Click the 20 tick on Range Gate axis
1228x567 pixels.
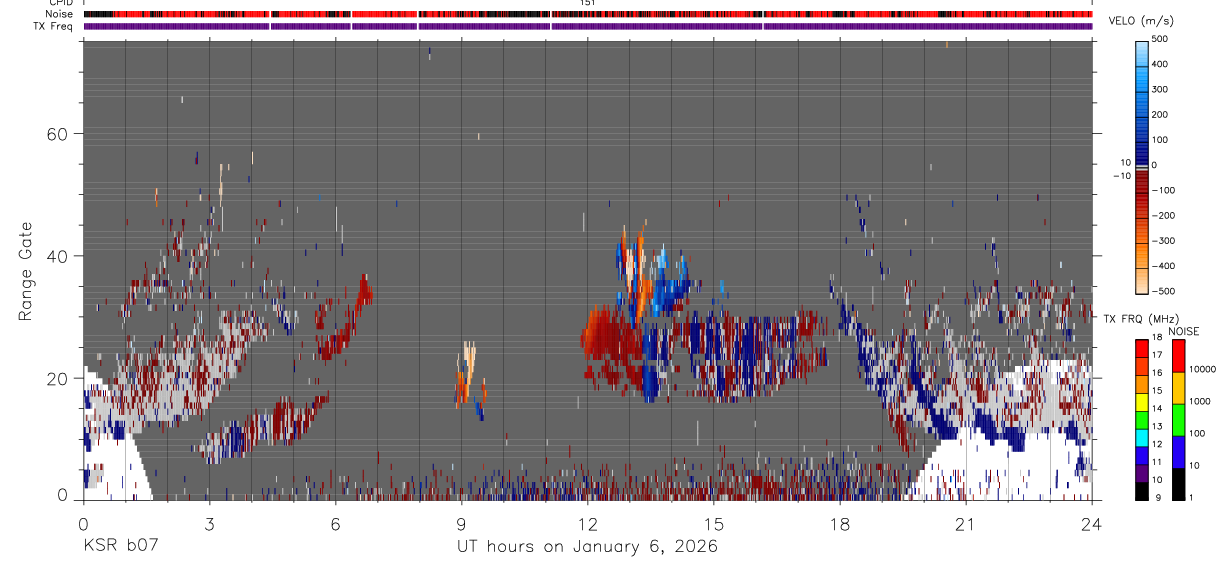coord(59,379)
